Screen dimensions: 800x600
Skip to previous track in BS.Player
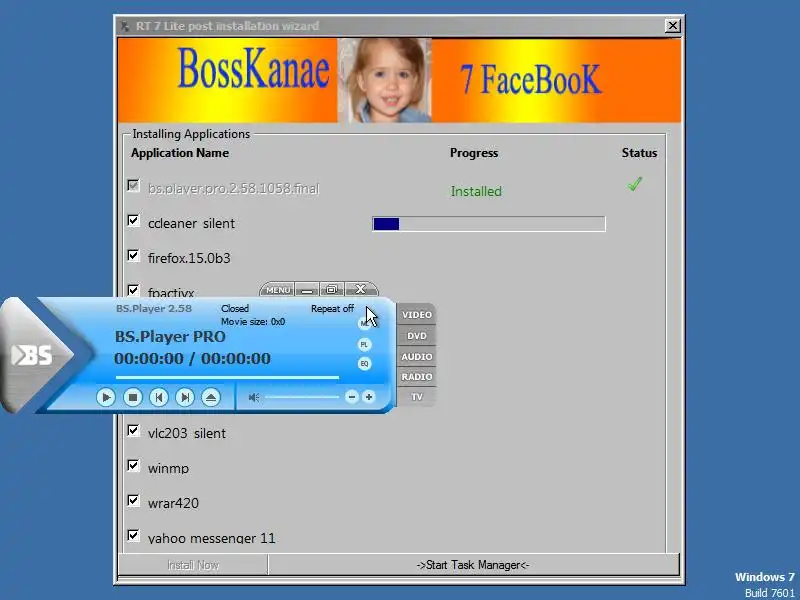[x=159, y=397]
